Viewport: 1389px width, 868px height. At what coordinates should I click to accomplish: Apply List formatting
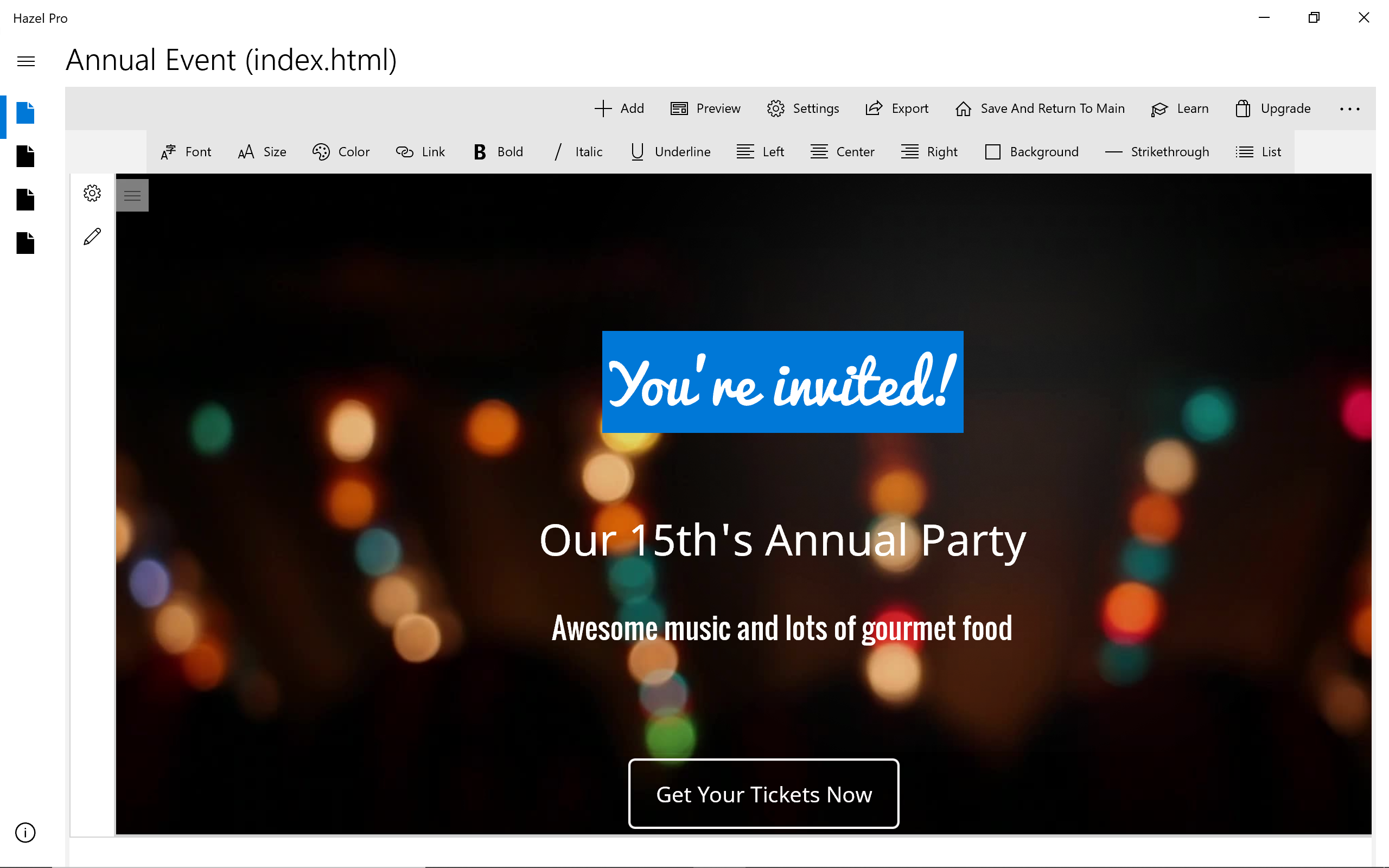pyautogui.click(x=1258, y=151)
